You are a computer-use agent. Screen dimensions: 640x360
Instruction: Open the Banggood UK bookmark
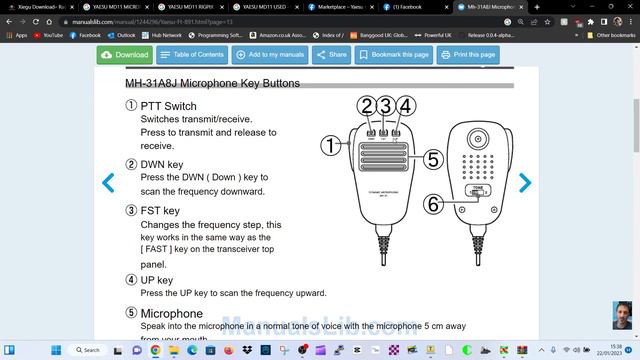(379, 36)
